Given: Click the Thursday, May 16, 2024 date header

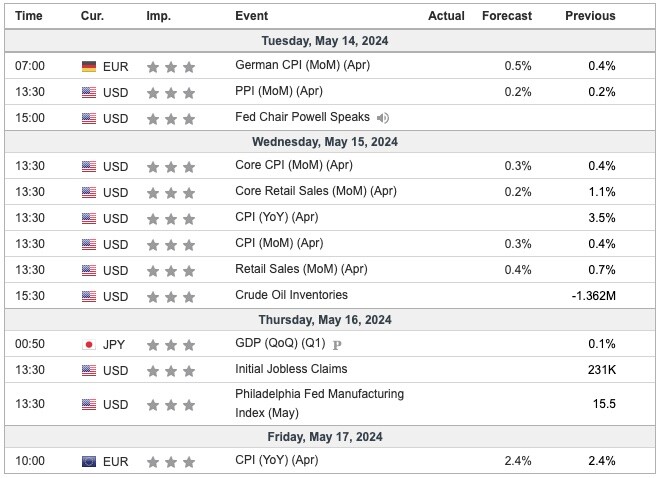Looking at the screenshot, I should [x=325, y=320].
